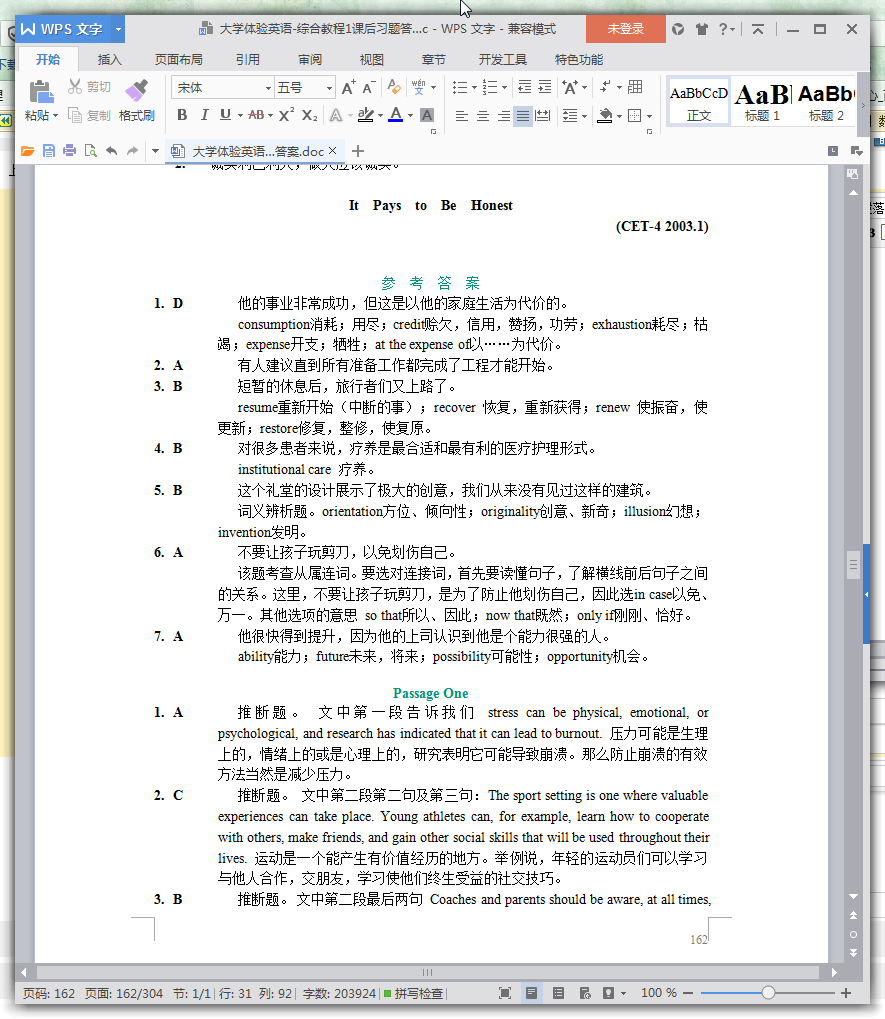
Task: Apply text highlight color
Action: [x=366, y=115]
